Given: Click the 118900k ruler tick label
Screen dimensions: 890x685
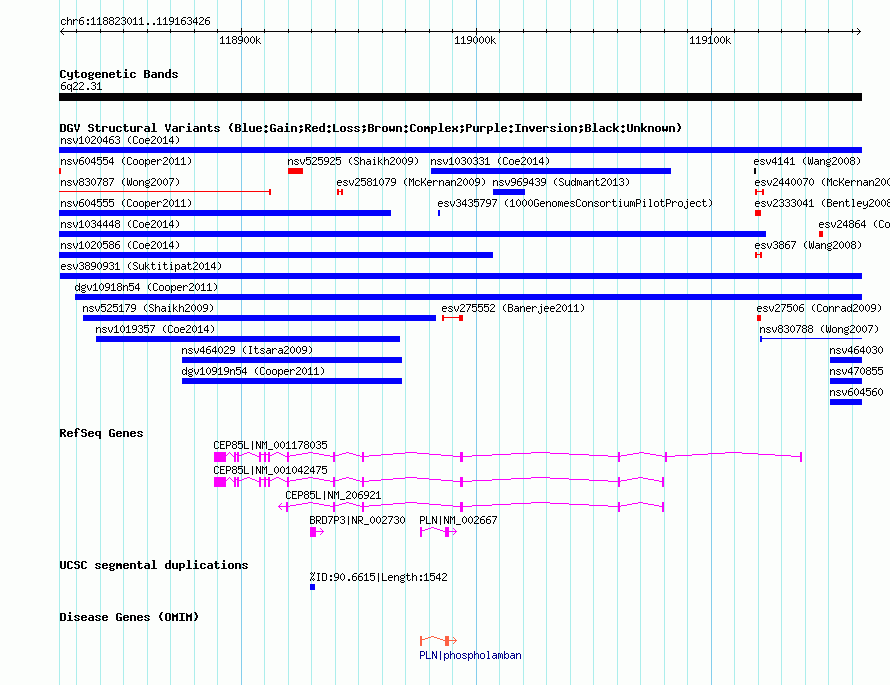Looking at the screenshot, I should (240, 40).
